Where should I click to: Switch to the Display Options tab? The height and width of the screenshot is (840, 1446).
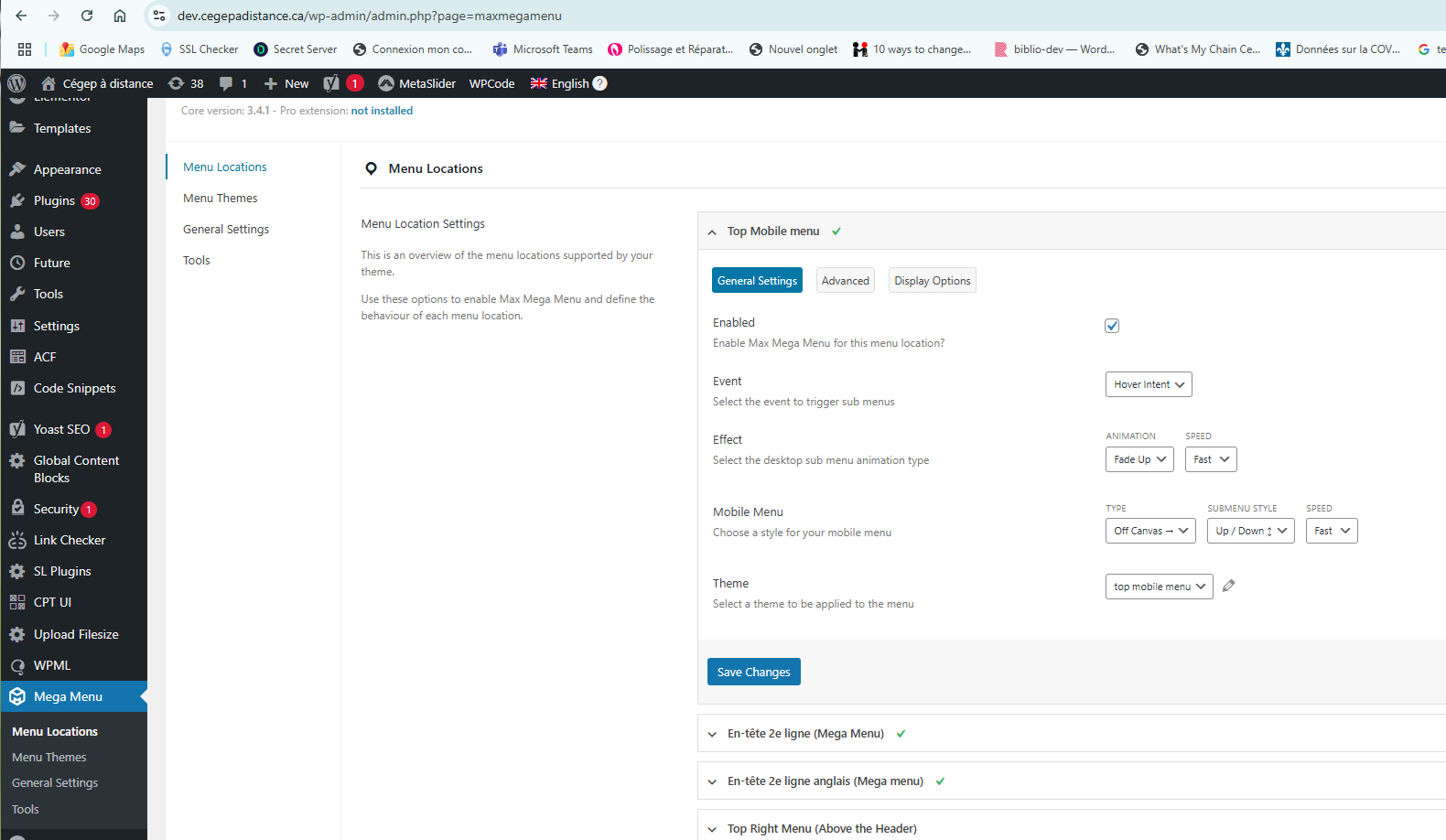click(x=932, y=281)
